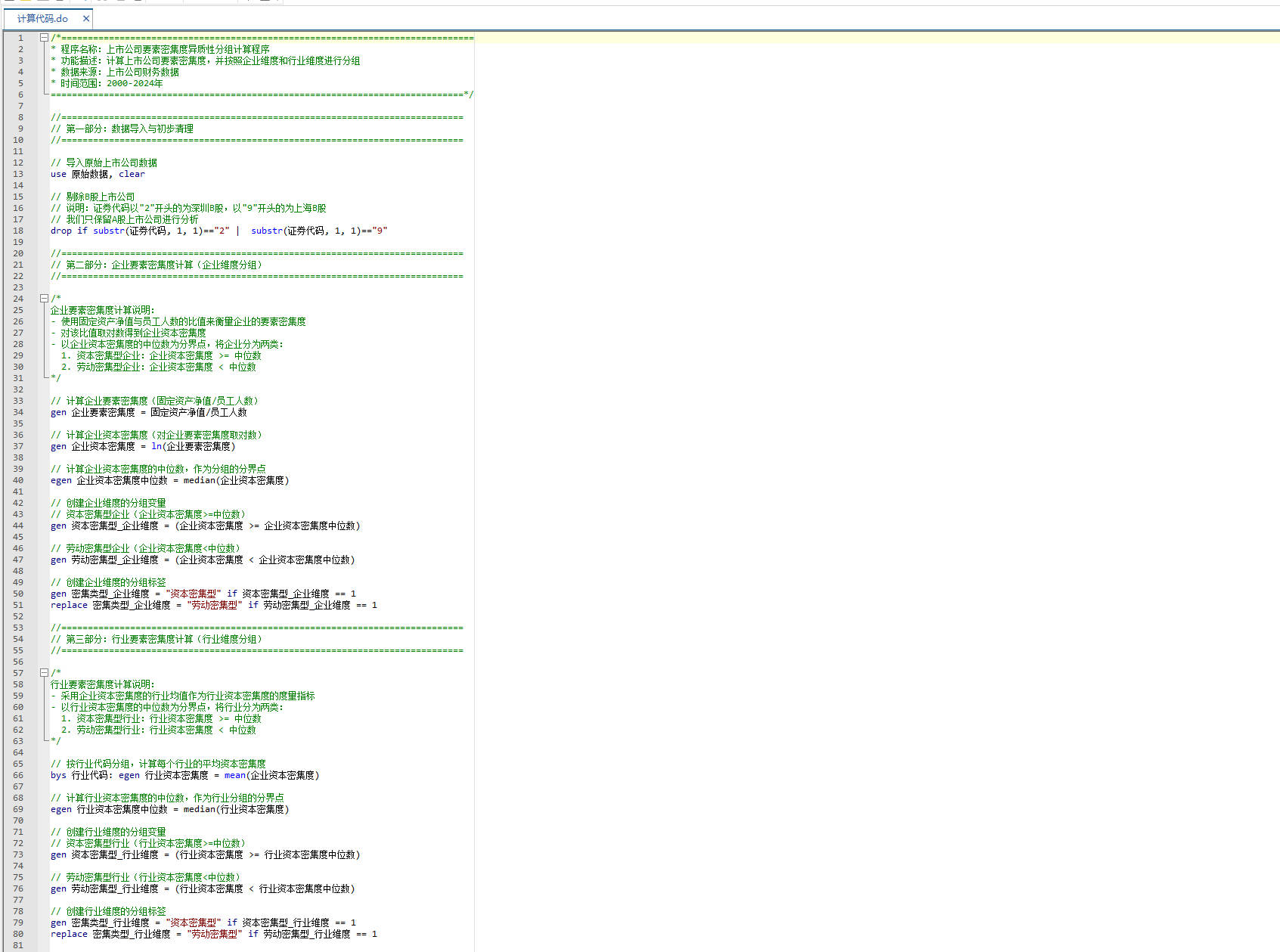Viewport: 1280px width, 952px height.
Task: Place cursor on "use" command in line 13
Action: coord(58,174)
